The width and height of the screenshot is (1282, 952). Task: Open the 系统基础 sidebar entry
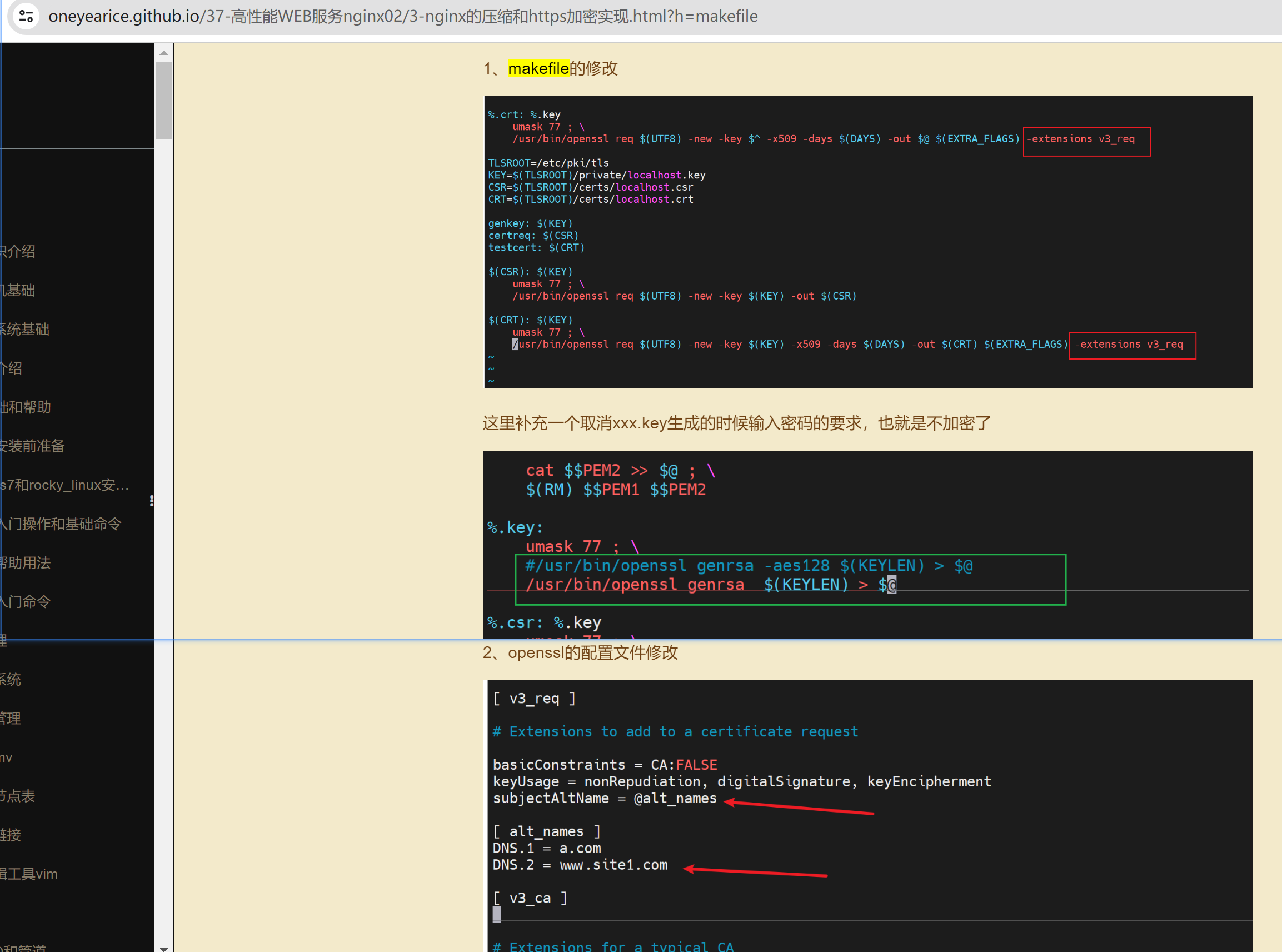pyautogui.click(x=24, y=329)
